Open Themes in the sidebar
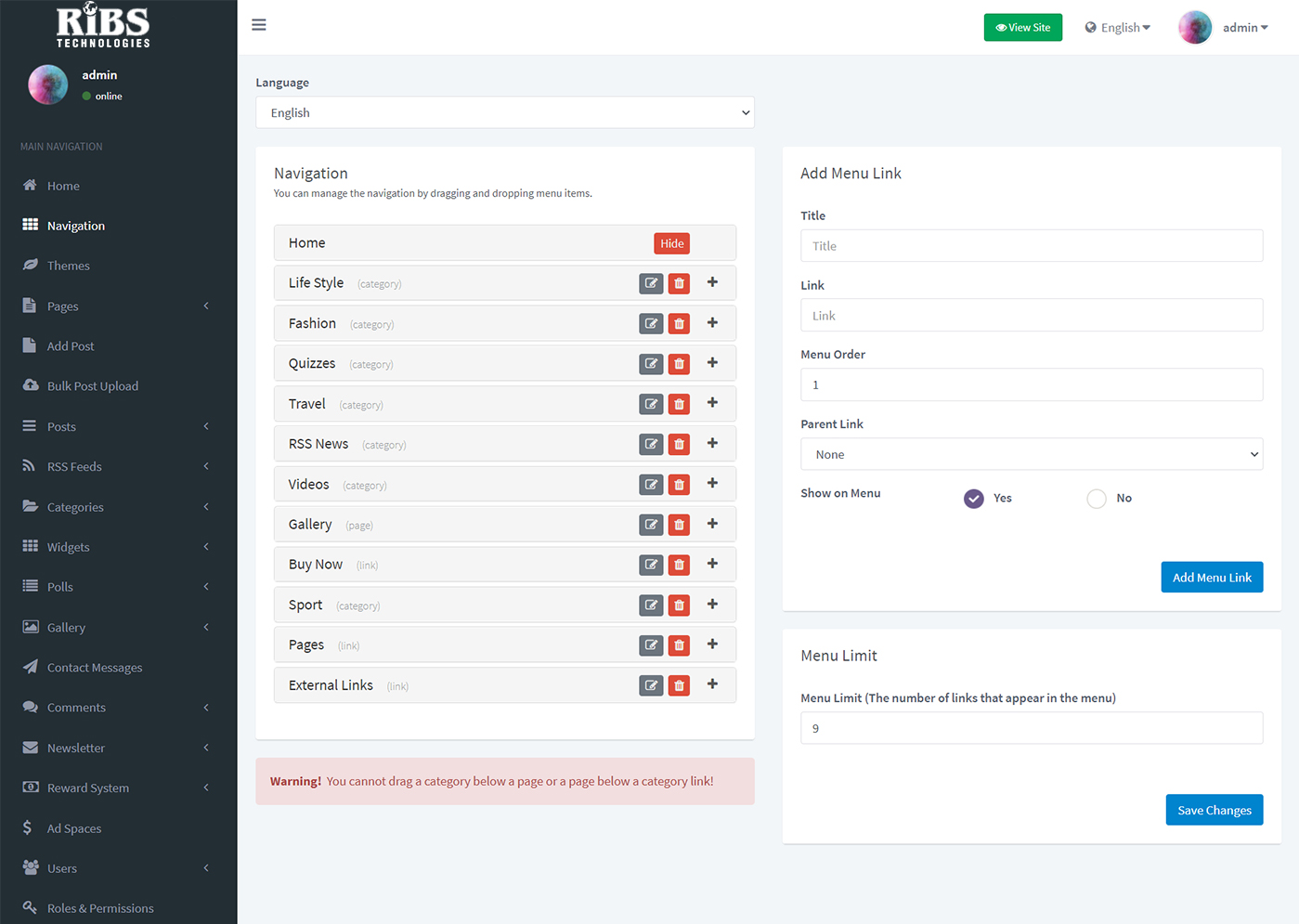Screen dimensions: 1299x924 (x=69, y=266)
